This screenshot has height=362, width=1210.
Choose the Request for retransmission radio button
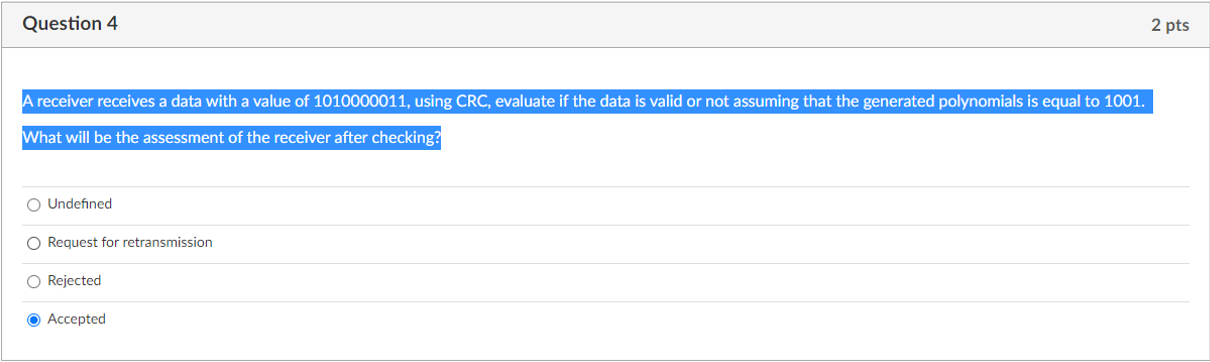(34, 243)
